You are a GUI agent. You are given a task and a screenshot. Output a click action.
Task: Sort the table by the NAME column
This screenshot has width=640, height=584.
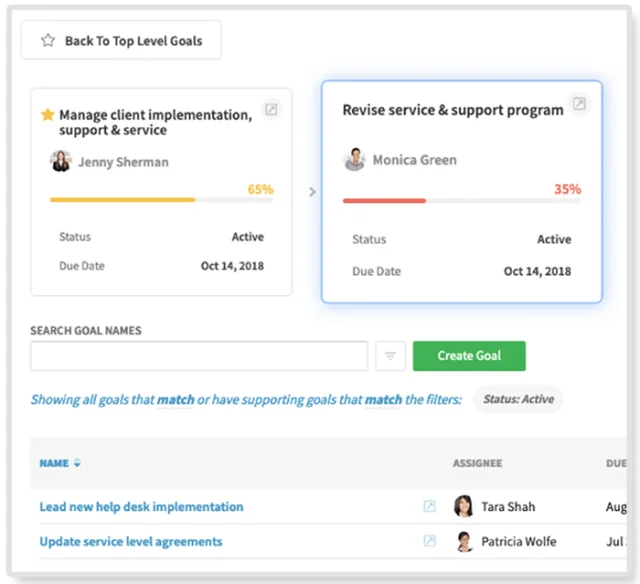click(x=54, y=463)
